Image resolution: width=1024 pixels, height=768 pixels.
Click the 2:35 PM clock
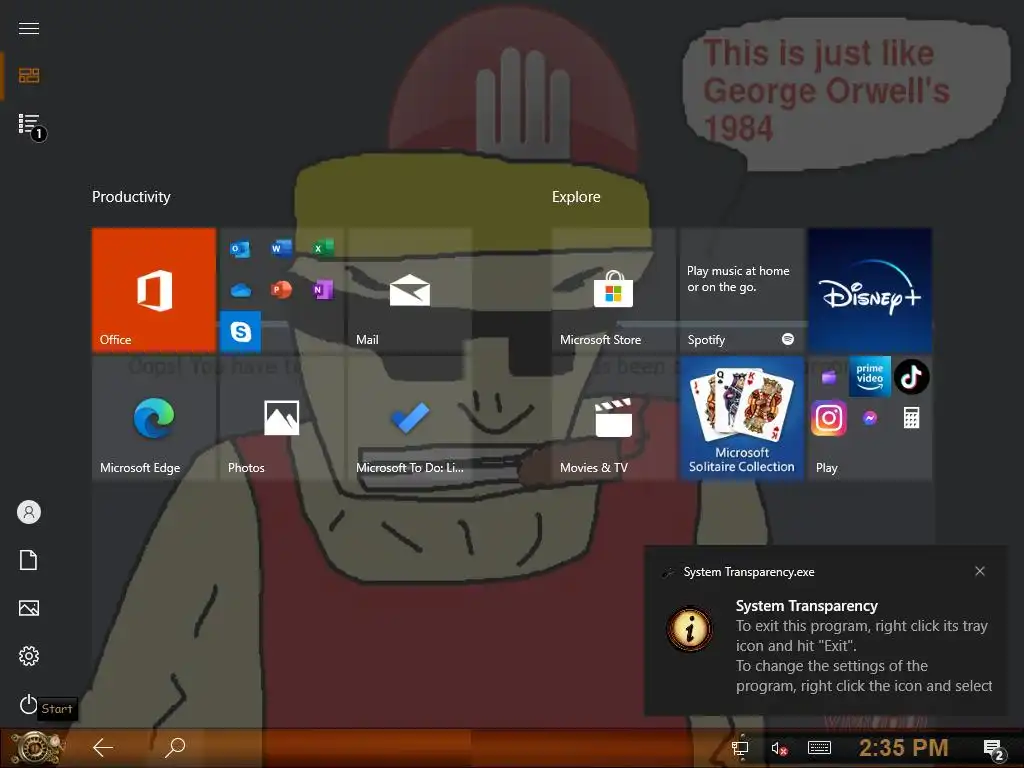[903, 748]
